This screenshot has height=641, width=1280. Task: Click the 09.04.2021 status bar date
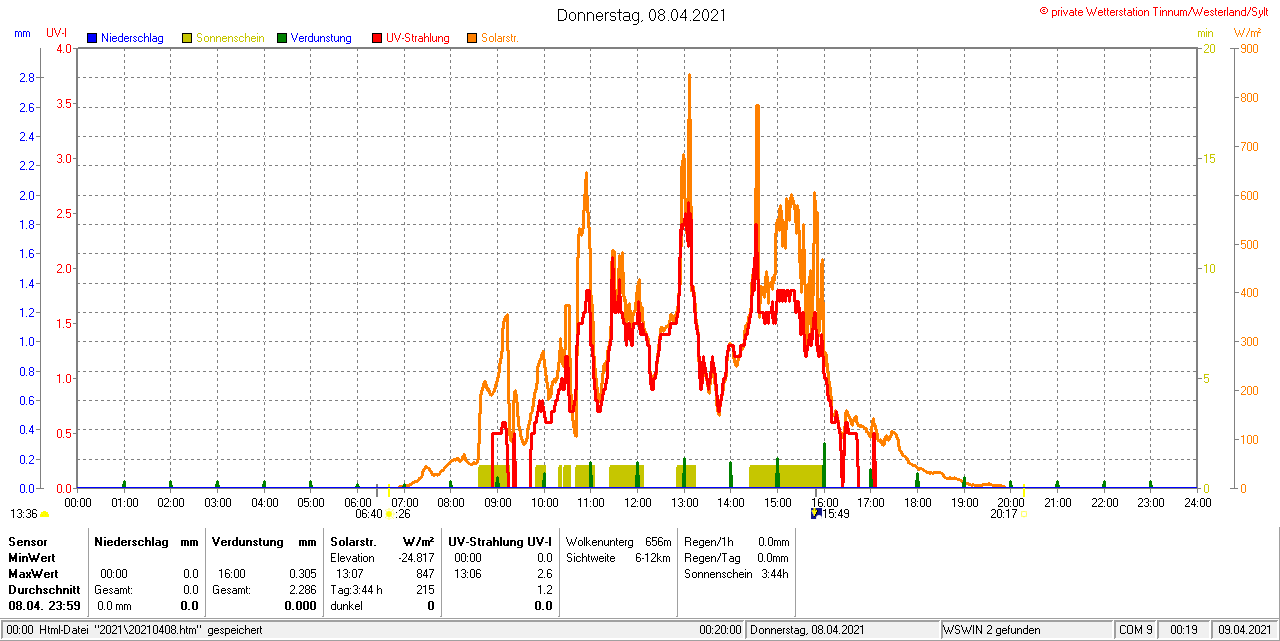click(x=1244, y=630)
